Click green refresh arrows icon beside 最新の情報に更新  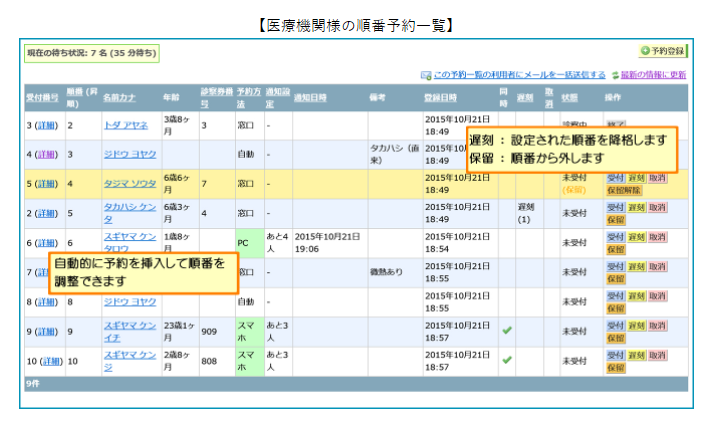tap(615, 75)
